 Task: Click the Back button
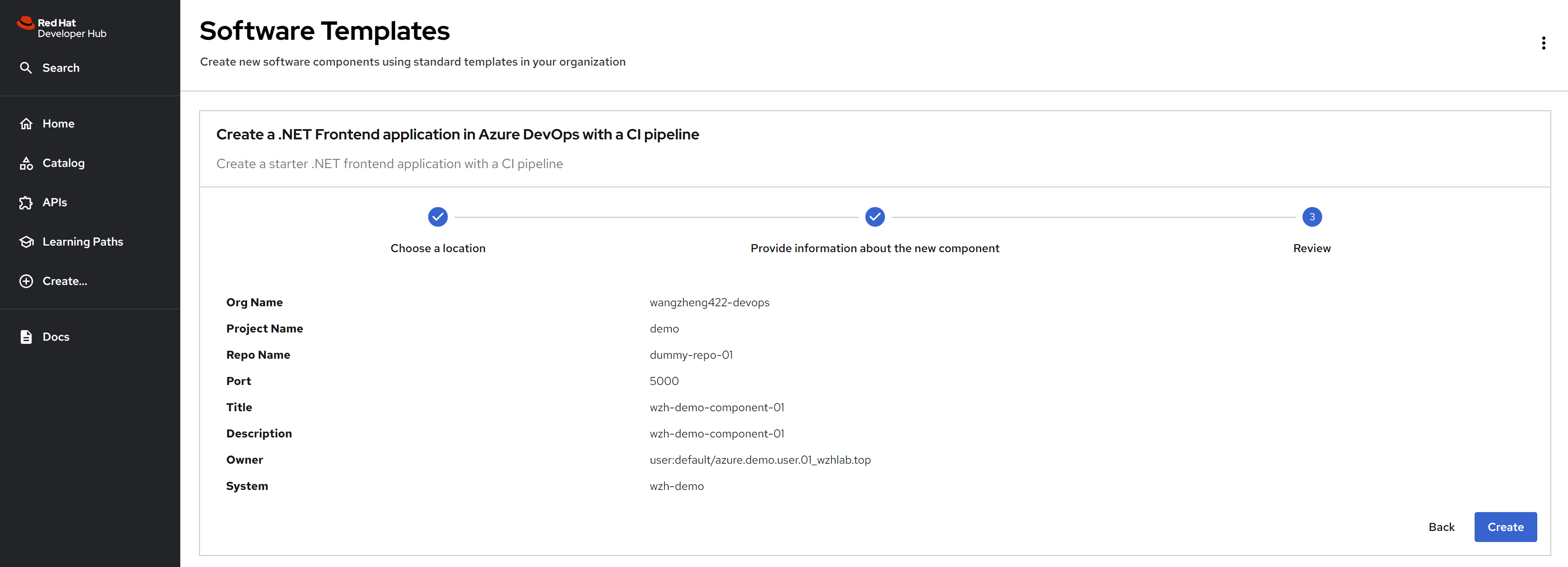(x=1441, y=527)
